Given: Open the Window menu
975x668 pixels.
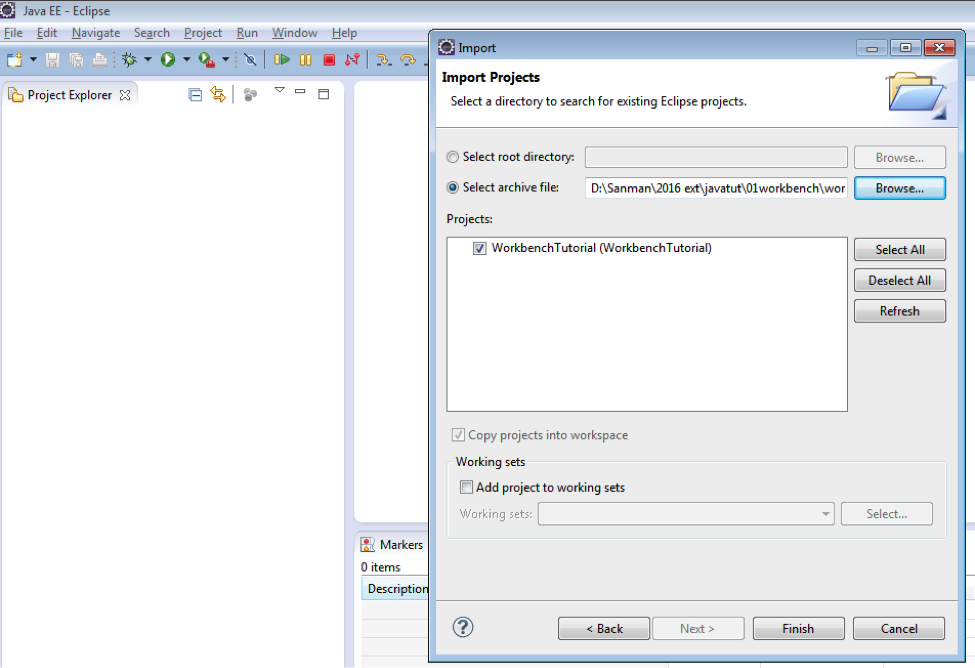Looking at the screenshot, I should point(295,33).
